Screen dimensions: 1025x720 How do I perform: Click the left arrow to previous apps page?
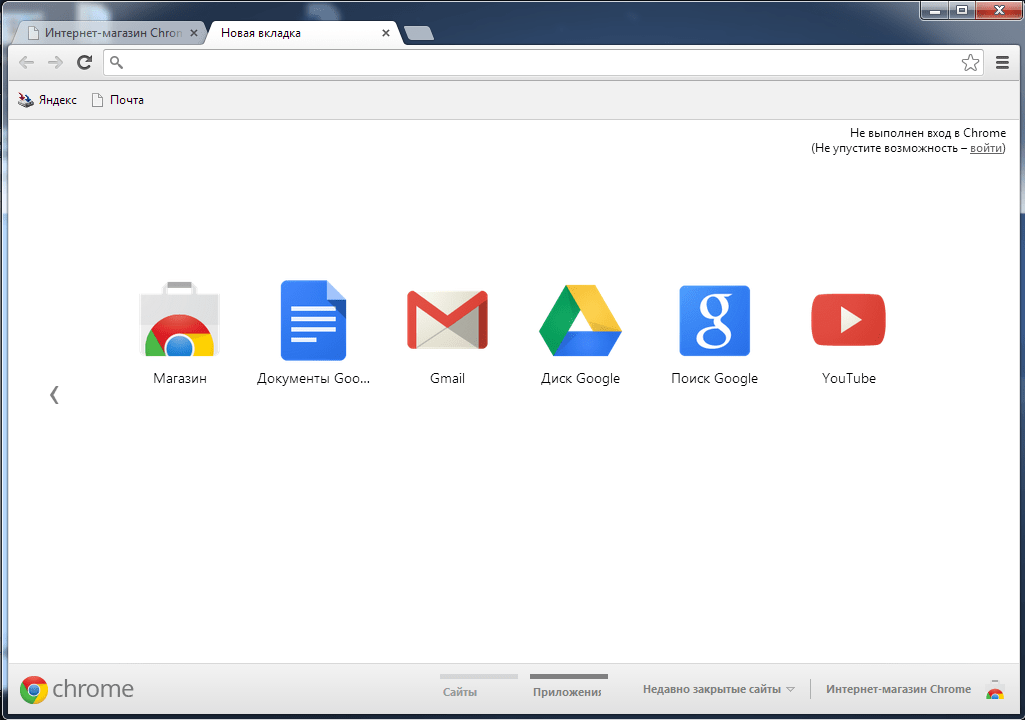click(53, 394)
